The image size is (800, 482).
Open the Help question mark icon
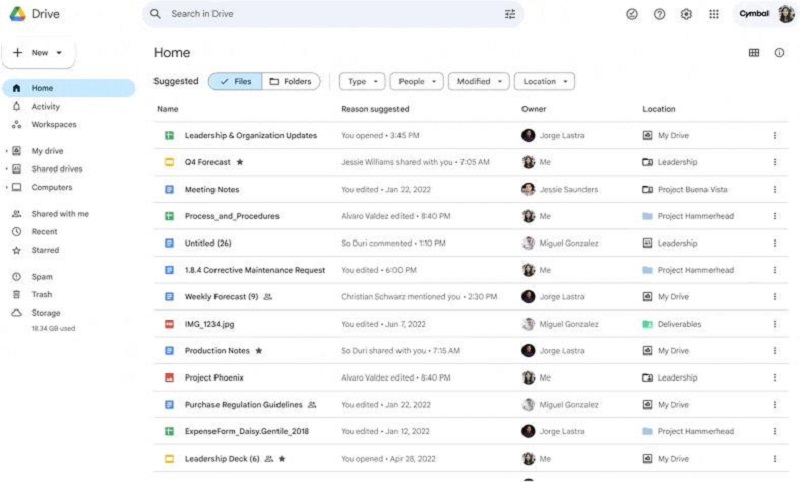click(x=659, y=14)
